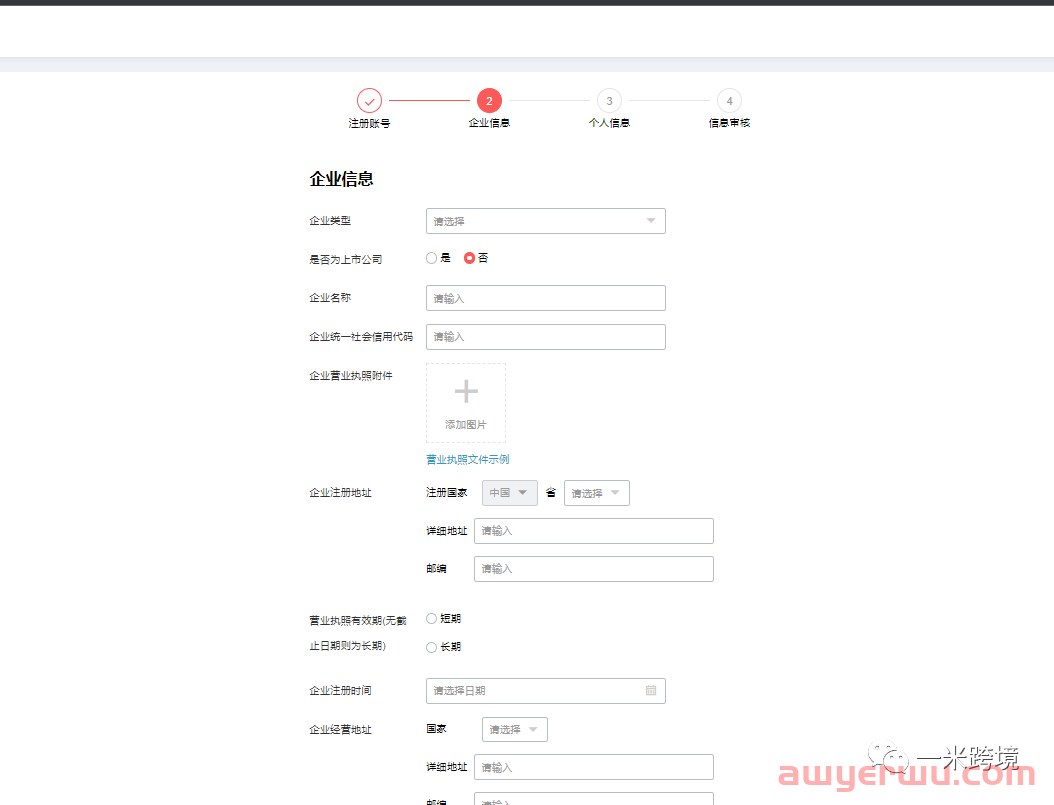Choose 长期 for business license validity
Image resolution: width=1054 pixels, height=805 pixels.
432,647
